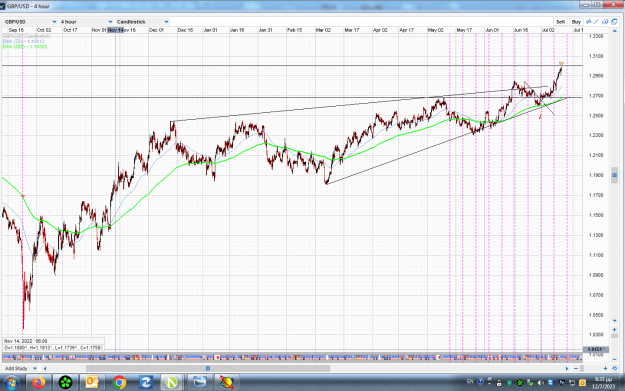
Task: Open Outlook from the taskbar
Action: pyautogui.click(x=92, y=383)
